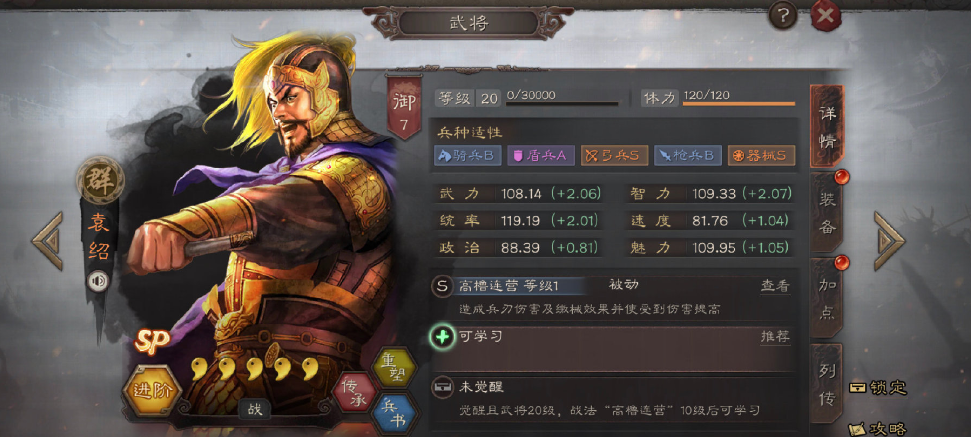Switch to the 加点 tab
This screenshot has width=971, height=437.
[828, 297]
